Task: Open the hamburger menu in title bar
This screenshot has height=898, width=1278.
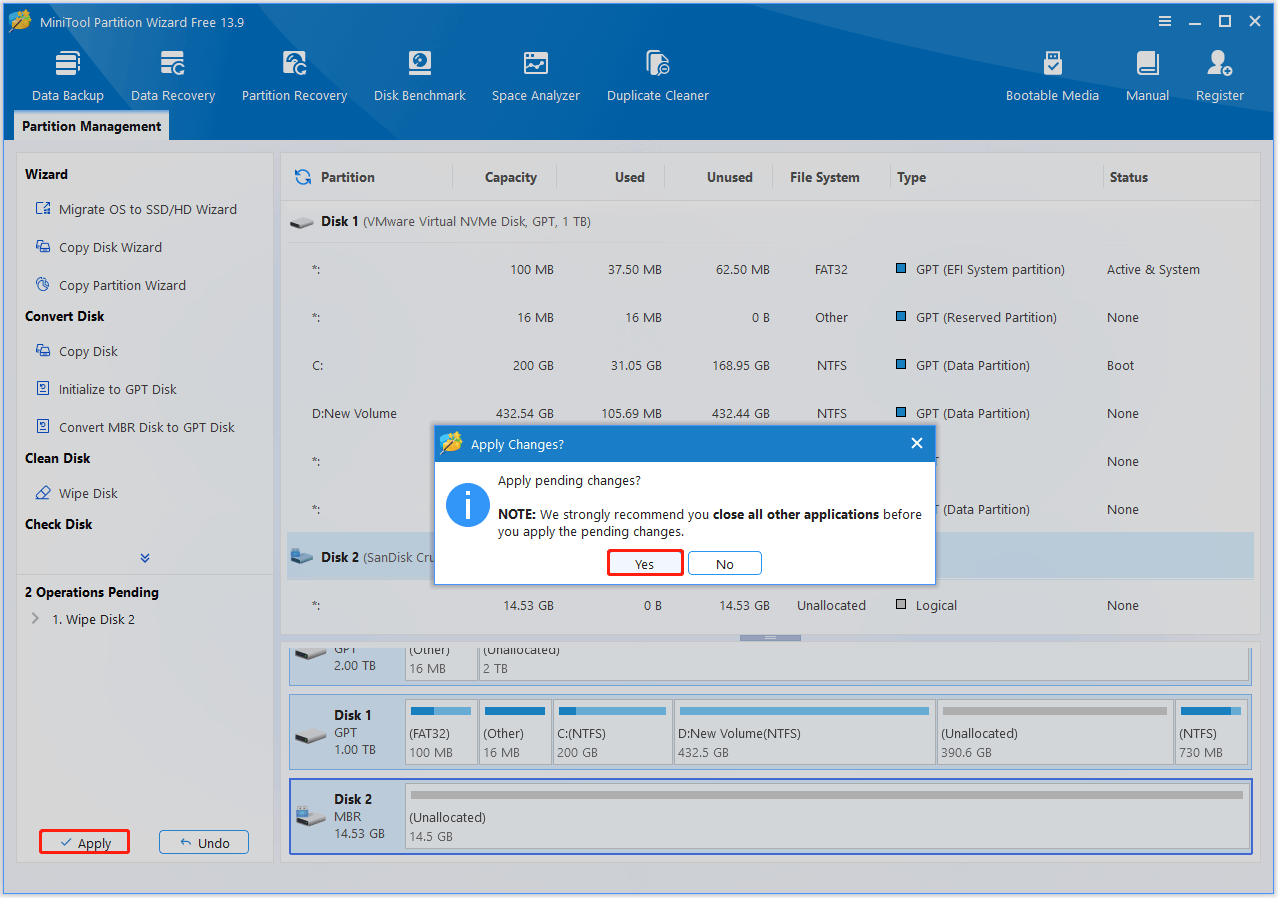Action: (1165, 21)
